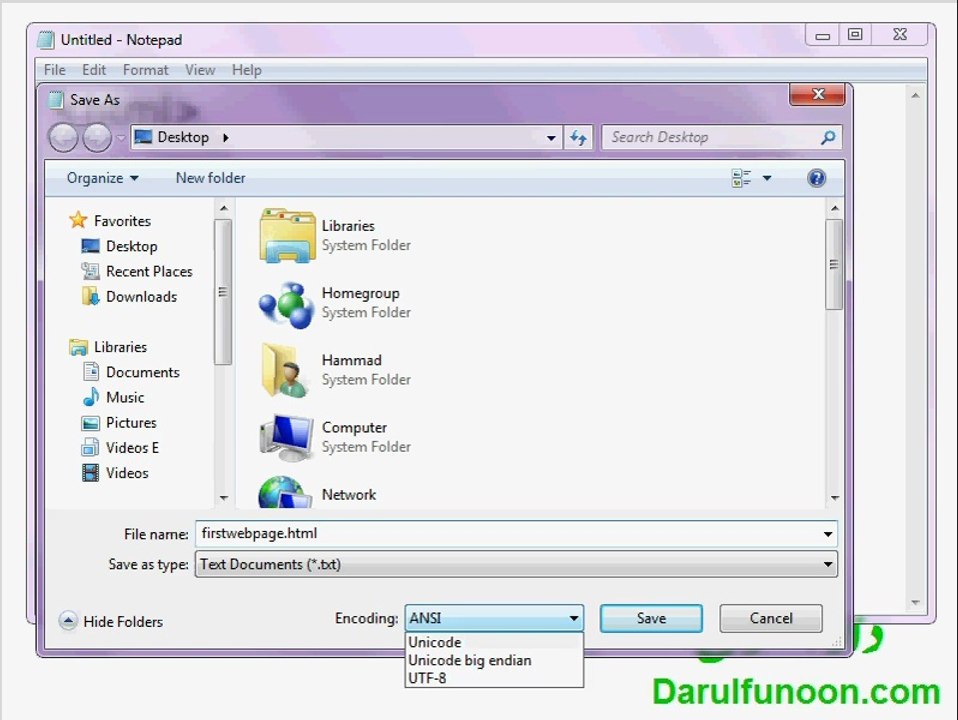Collapse the Encoding ANSI dropdown
This screenshot has width=958, height=720.
click(574, 619)
